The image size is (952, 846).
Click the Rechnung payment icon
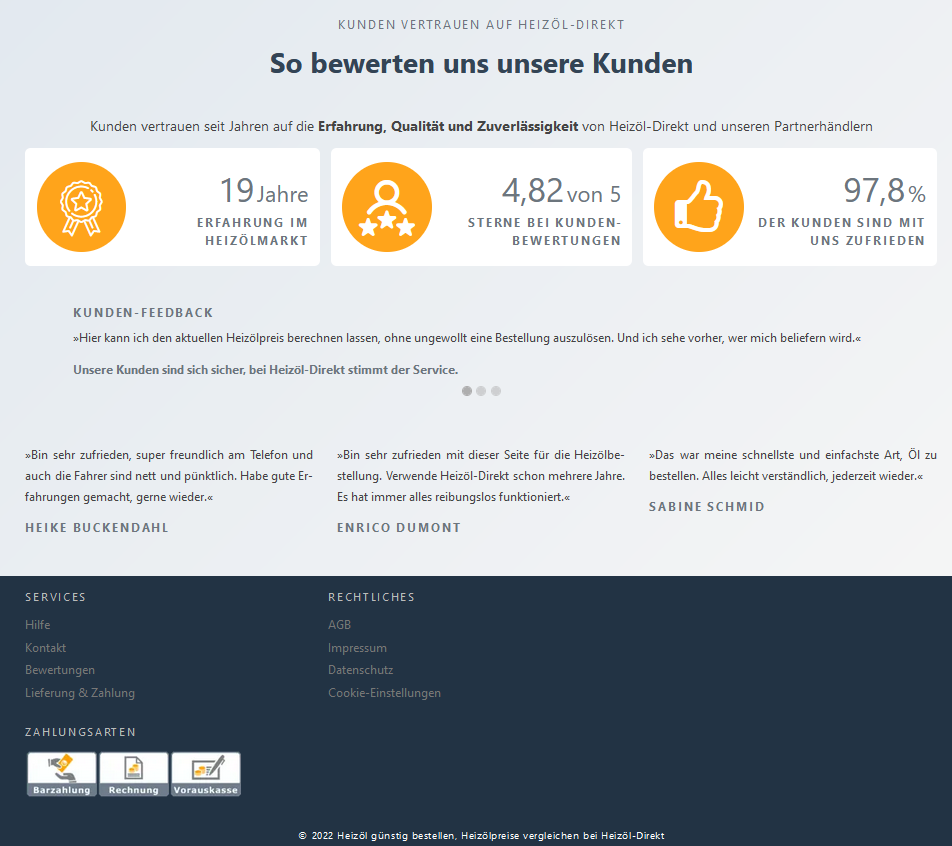point(134,774)
